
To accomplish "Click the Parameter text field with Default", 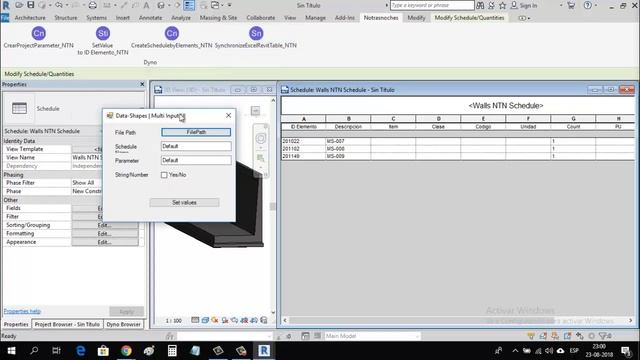I will [196, 160].
